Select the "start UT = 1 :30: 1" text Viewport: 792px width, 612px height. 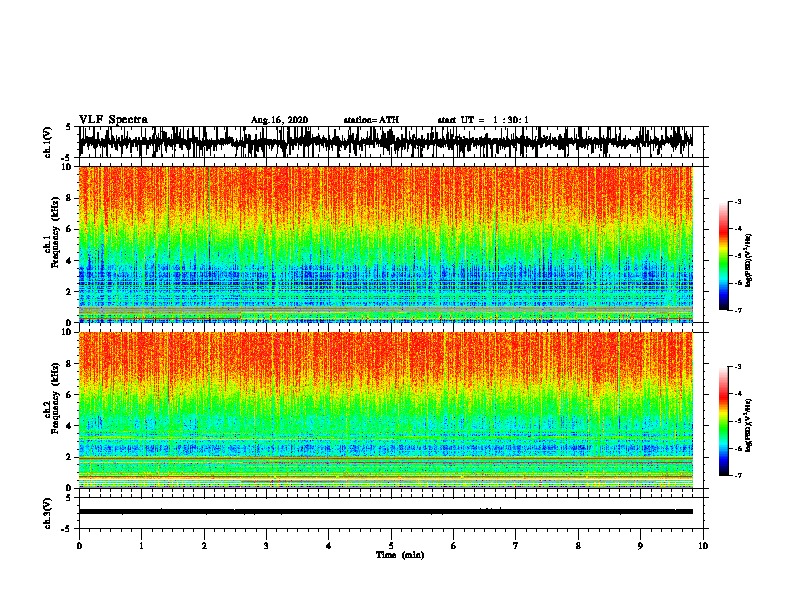click(483, 120)
